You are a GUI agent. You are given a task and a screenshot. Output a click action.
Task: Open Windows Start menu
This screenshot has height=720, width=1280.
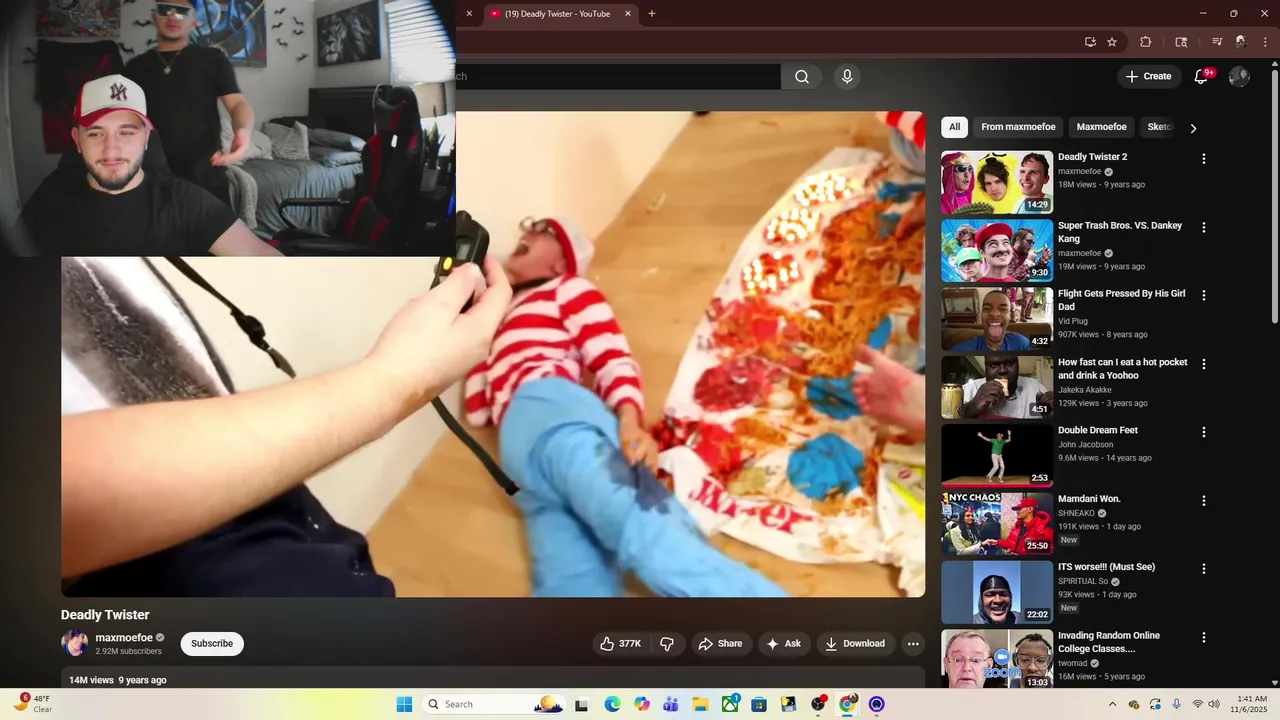pos(404,704)
